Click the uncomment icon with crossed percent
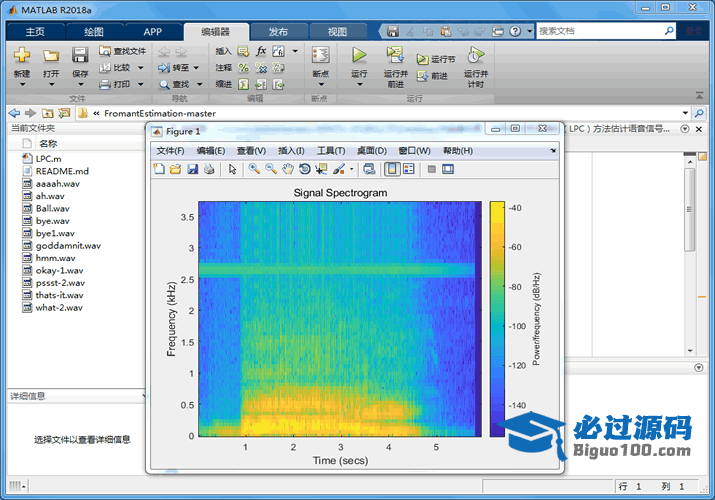The height and width of the screenshot is (500, 715). [261, 68]
